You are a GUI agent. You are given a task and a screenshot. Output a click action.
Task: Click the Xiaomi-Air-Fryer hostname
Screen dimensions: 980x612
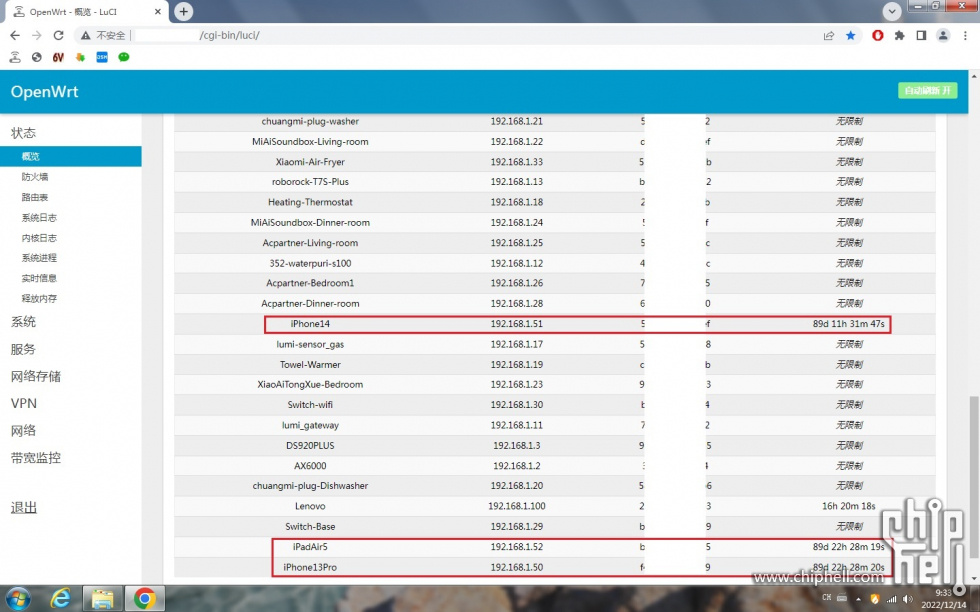click(x=310, y=162)
